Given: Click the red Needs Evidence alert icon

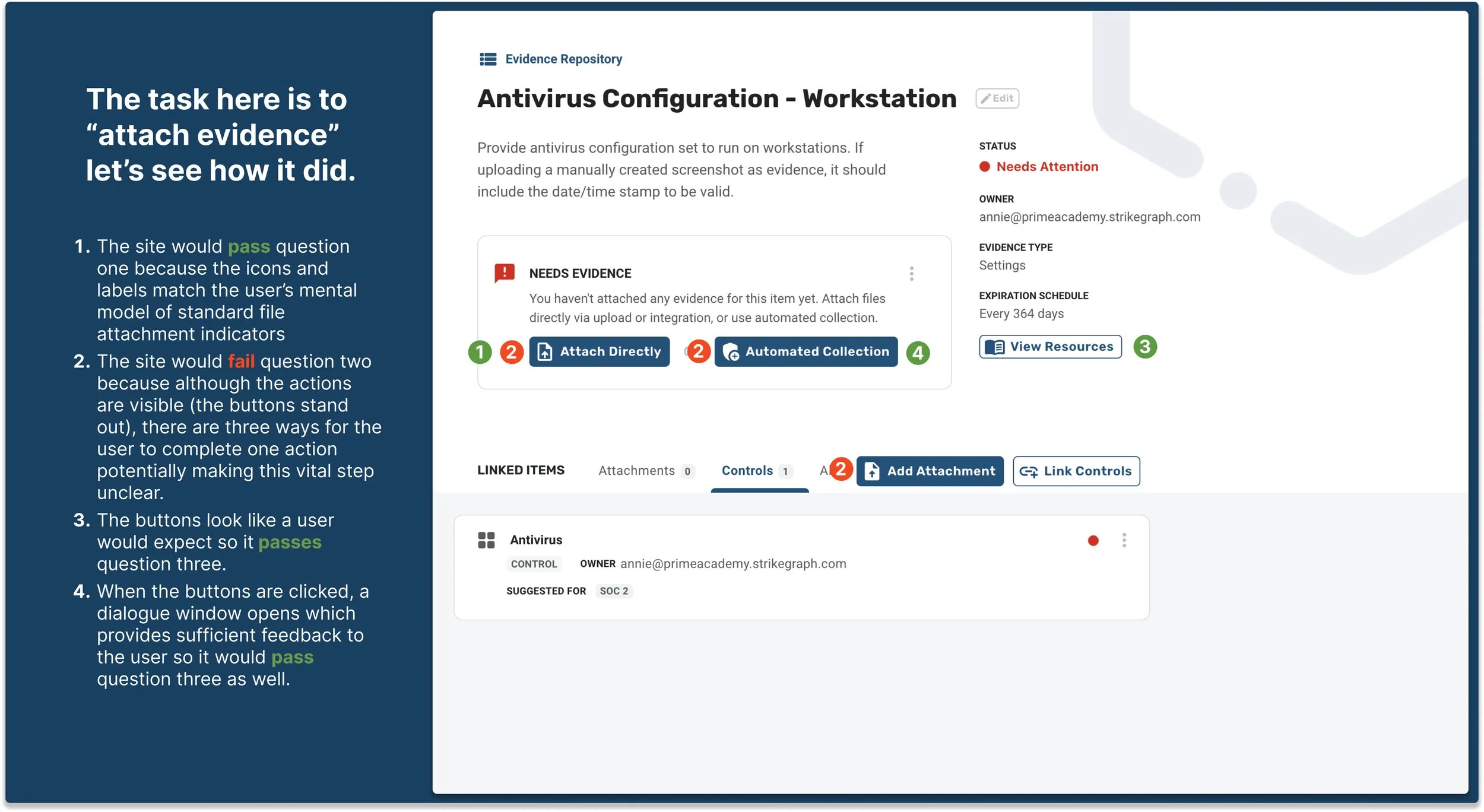Looking at the screenshot, I should 505,273.
